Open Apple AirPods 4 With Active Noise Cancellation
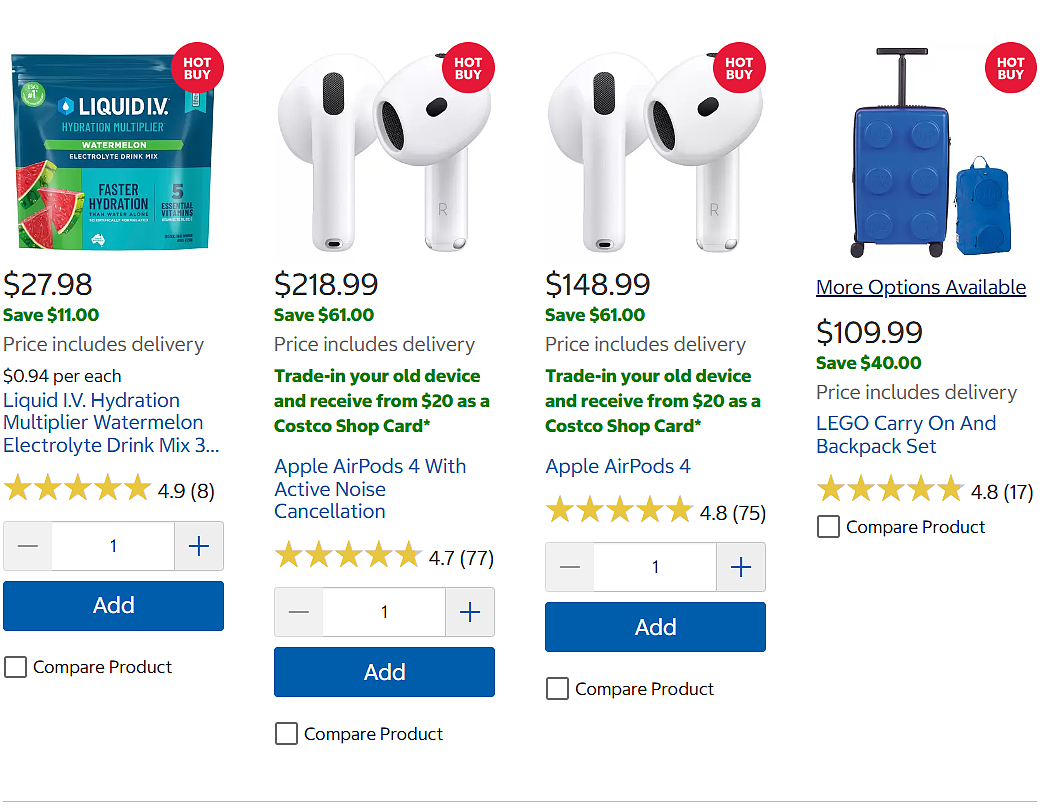This screenshot has height=811, width=1044. pos(370,489)
